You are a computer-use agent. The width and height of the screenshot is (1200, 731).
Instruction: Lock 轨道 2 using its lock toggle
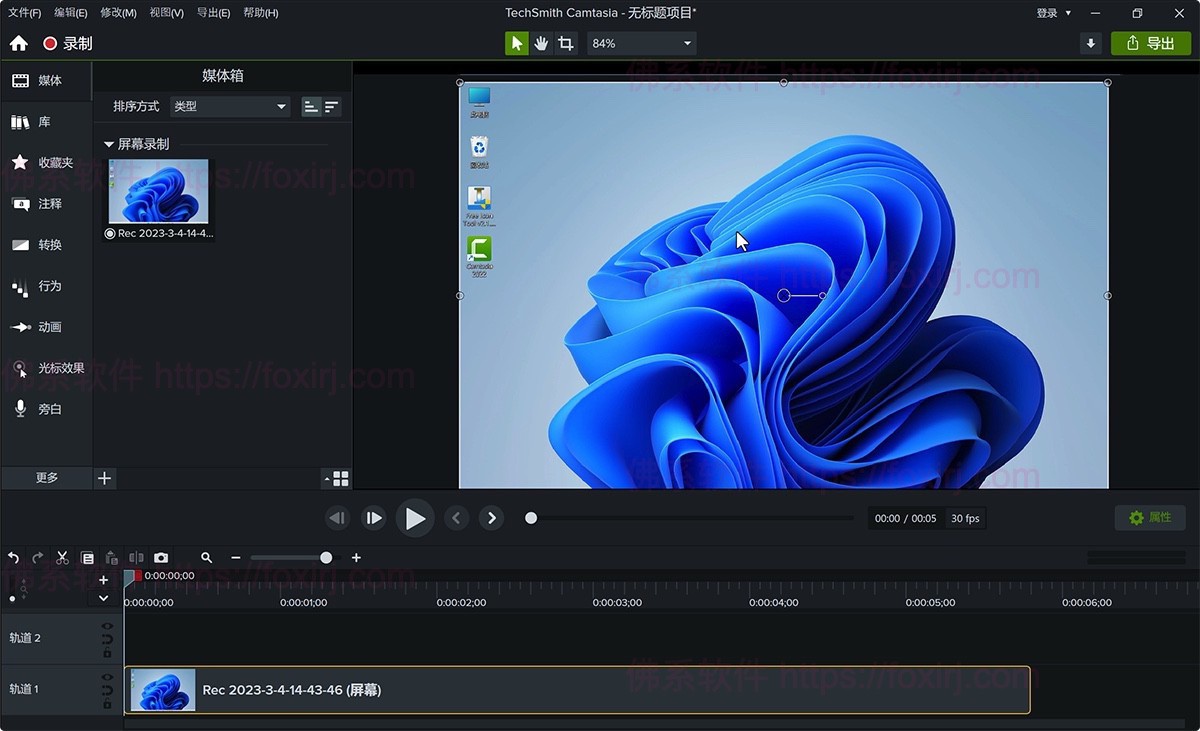tap(106, 651)
